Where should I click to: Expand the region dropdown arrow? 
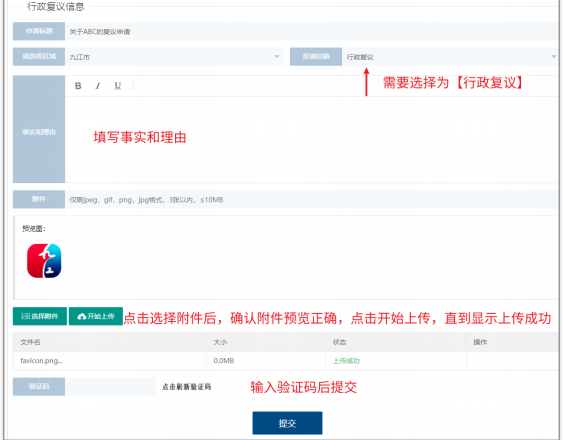[x=277, y=57]
